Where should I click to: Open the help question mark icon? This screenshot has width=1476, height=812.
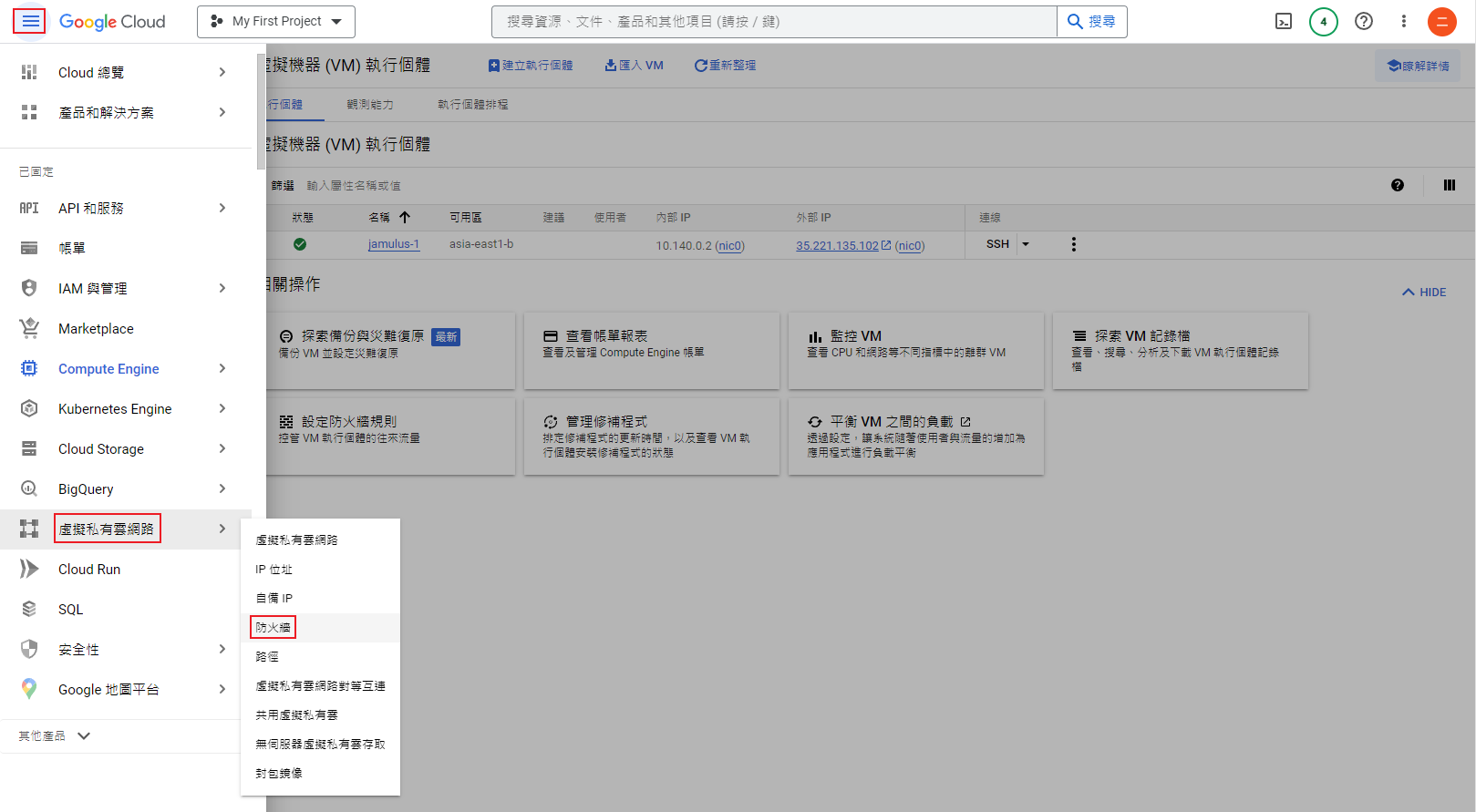tap(1363, 21)
